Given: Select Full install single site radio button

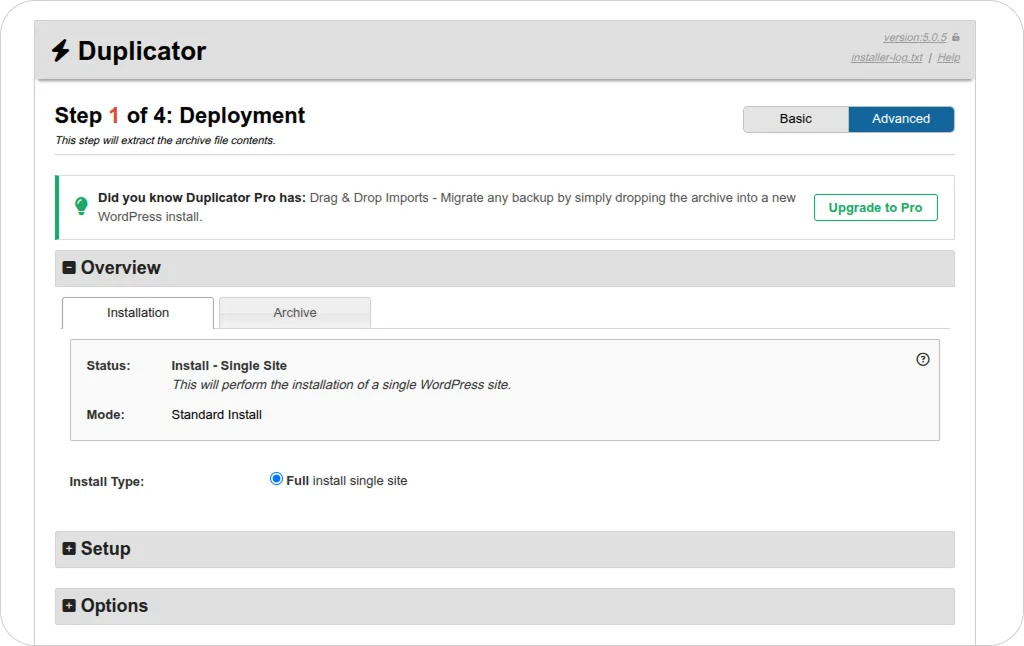Looking at the screenshot, I should 276,479.
